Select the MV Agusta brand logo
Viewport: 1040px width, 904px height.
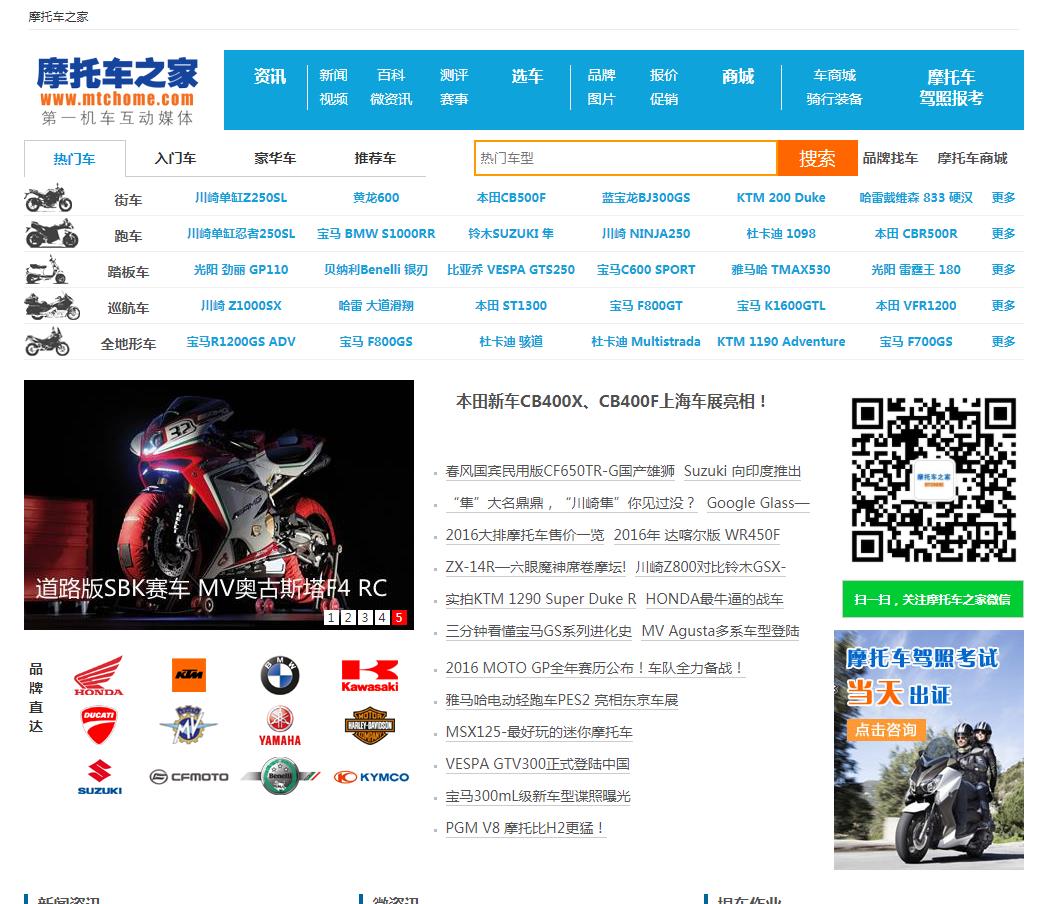point(189,724)
